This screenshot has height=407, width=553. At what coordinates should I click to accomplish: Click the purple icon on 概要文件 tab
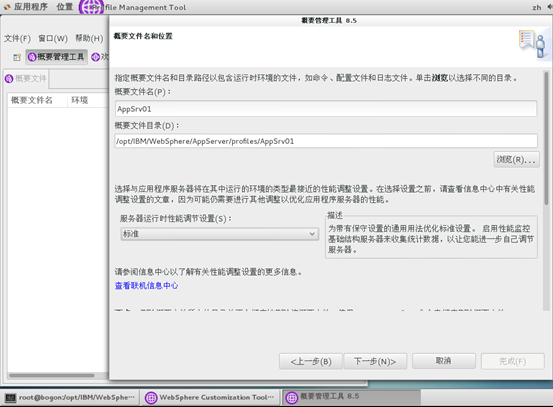pos(9,79)
